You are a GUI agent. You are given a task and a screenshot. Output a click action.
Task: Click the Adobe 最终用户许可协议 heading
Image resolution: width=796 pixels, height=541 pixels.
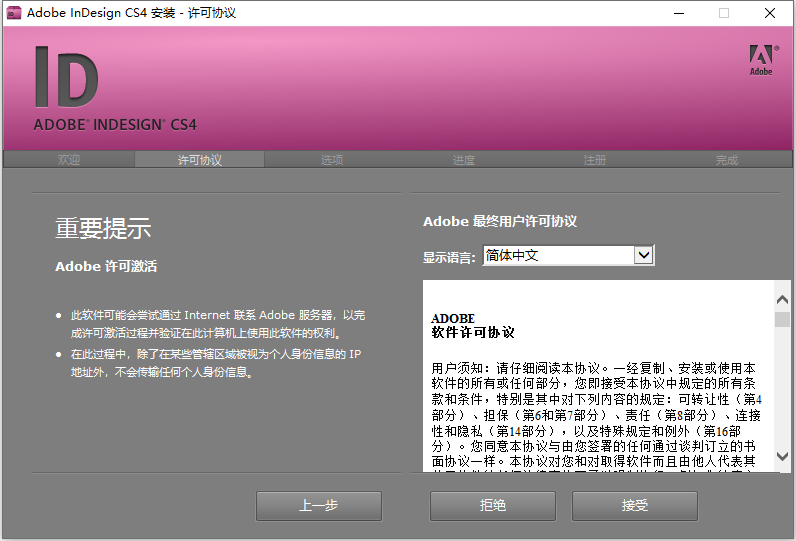(x=500, y=221)
